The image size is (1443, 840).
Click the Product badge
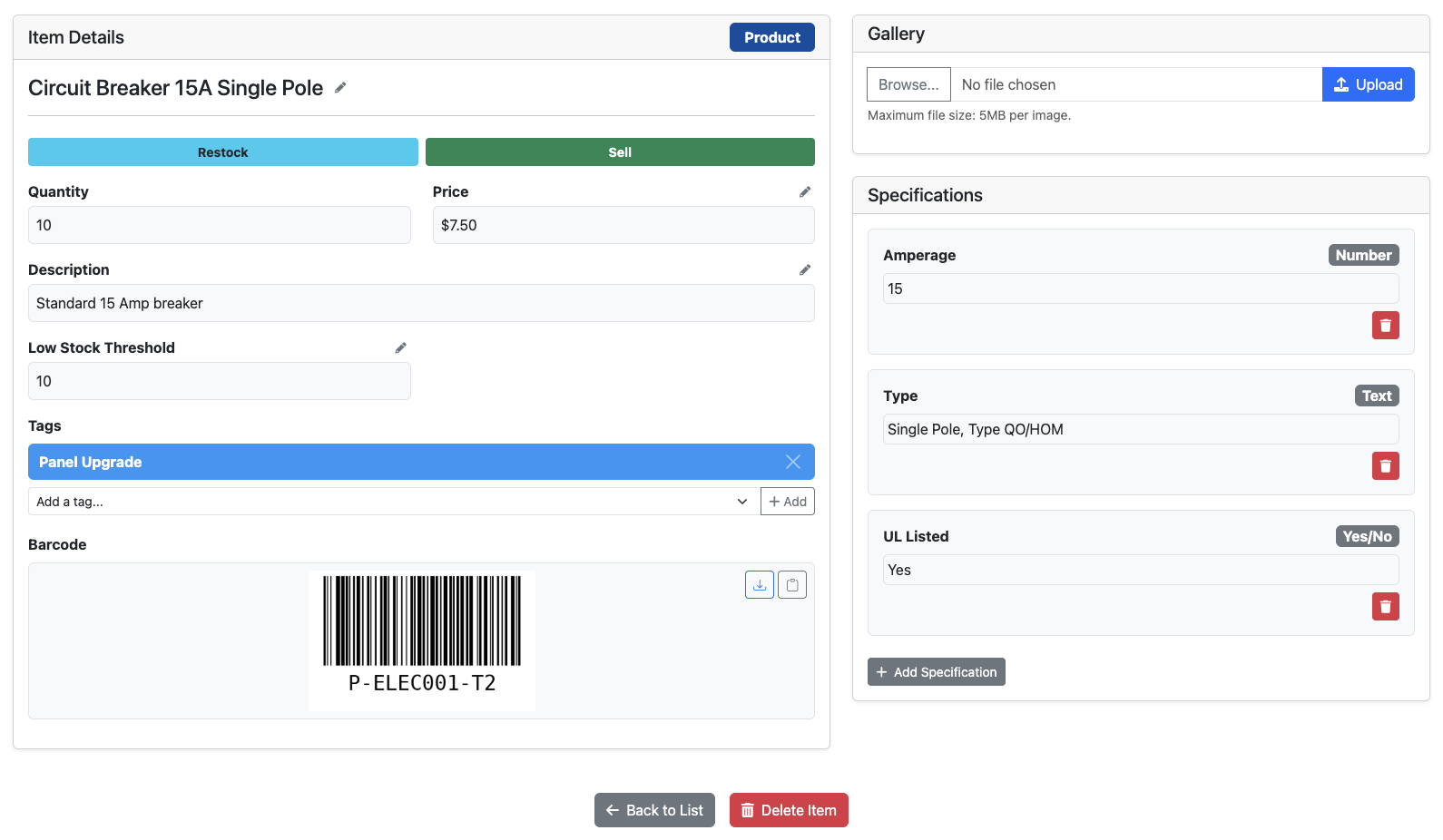pos(772,37)
